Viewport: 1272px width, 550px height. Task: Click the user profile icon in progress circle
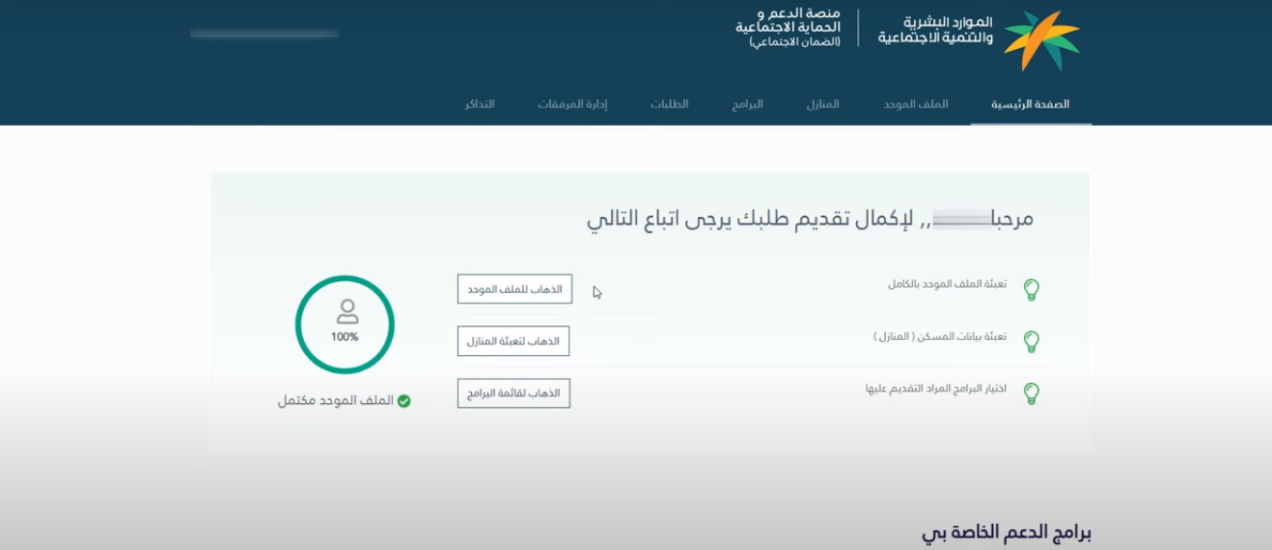[346, 311]
